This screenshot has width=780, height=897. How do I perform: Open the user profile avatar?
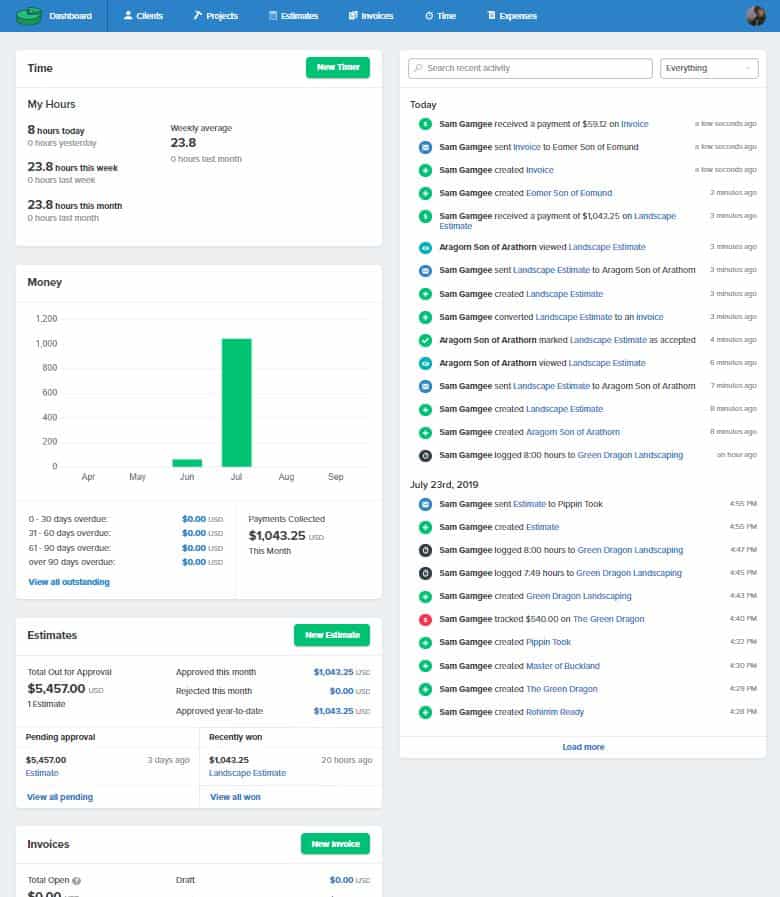tap(756, 15)
